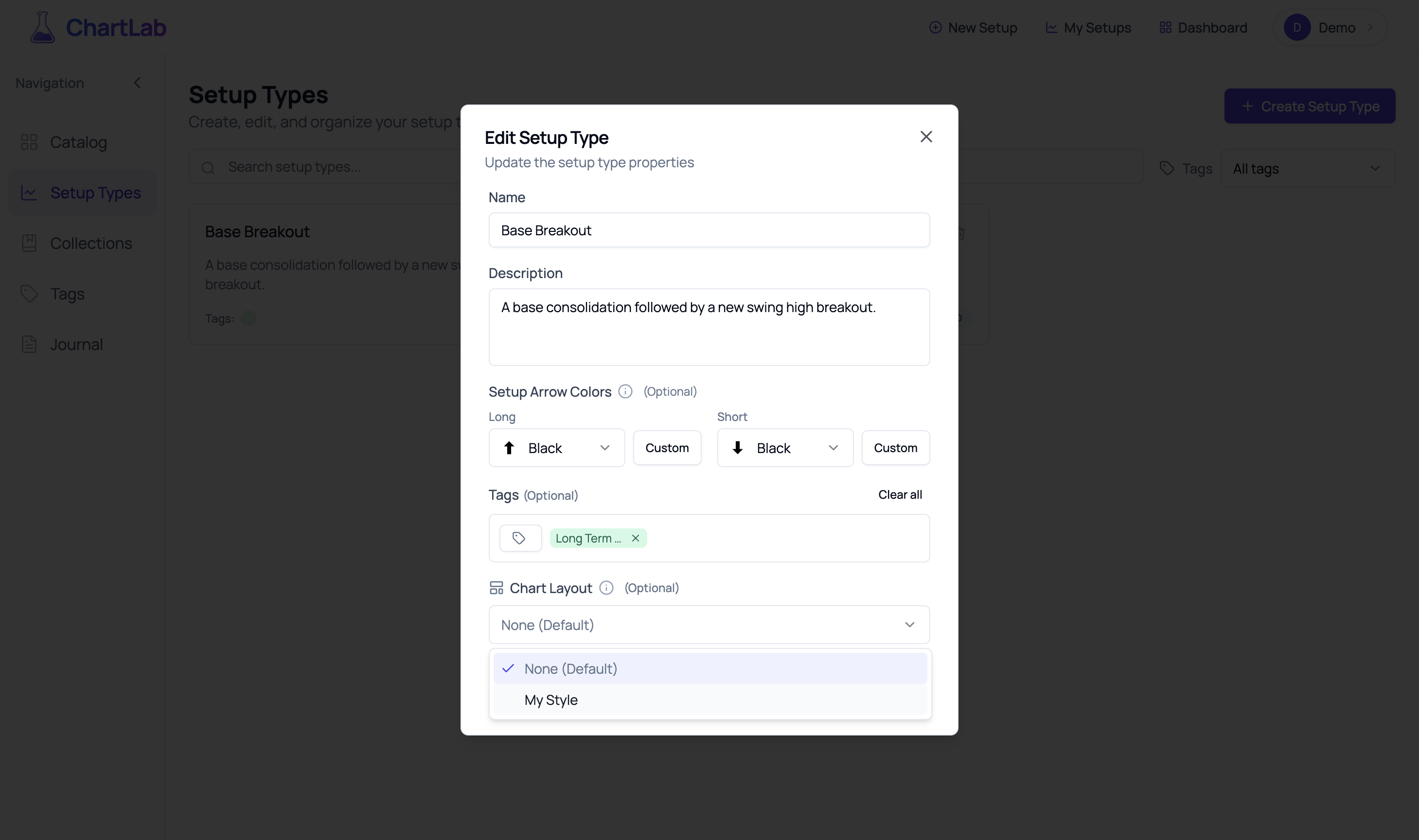Click the search magnifier icon

[209, 168]
